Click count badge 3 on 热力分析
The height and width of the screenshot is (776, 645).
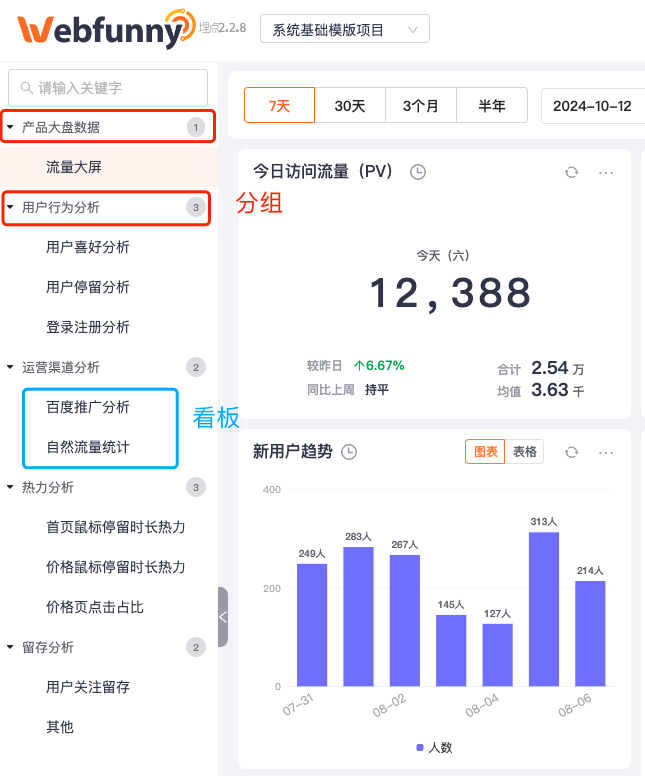(196, 487)
